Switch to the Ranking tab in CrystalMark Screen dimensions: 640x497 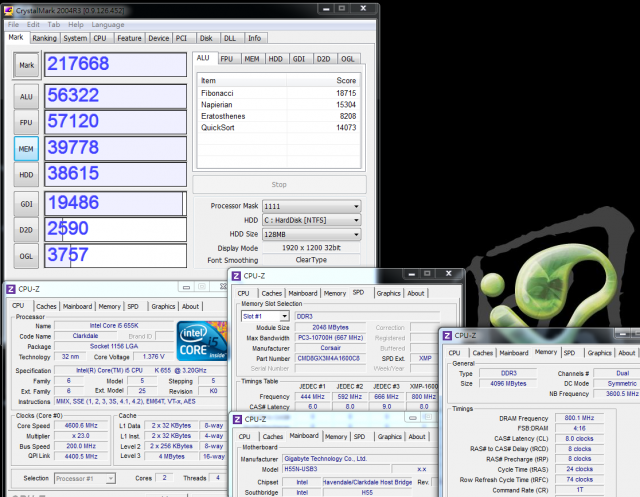tap(44, 38)
